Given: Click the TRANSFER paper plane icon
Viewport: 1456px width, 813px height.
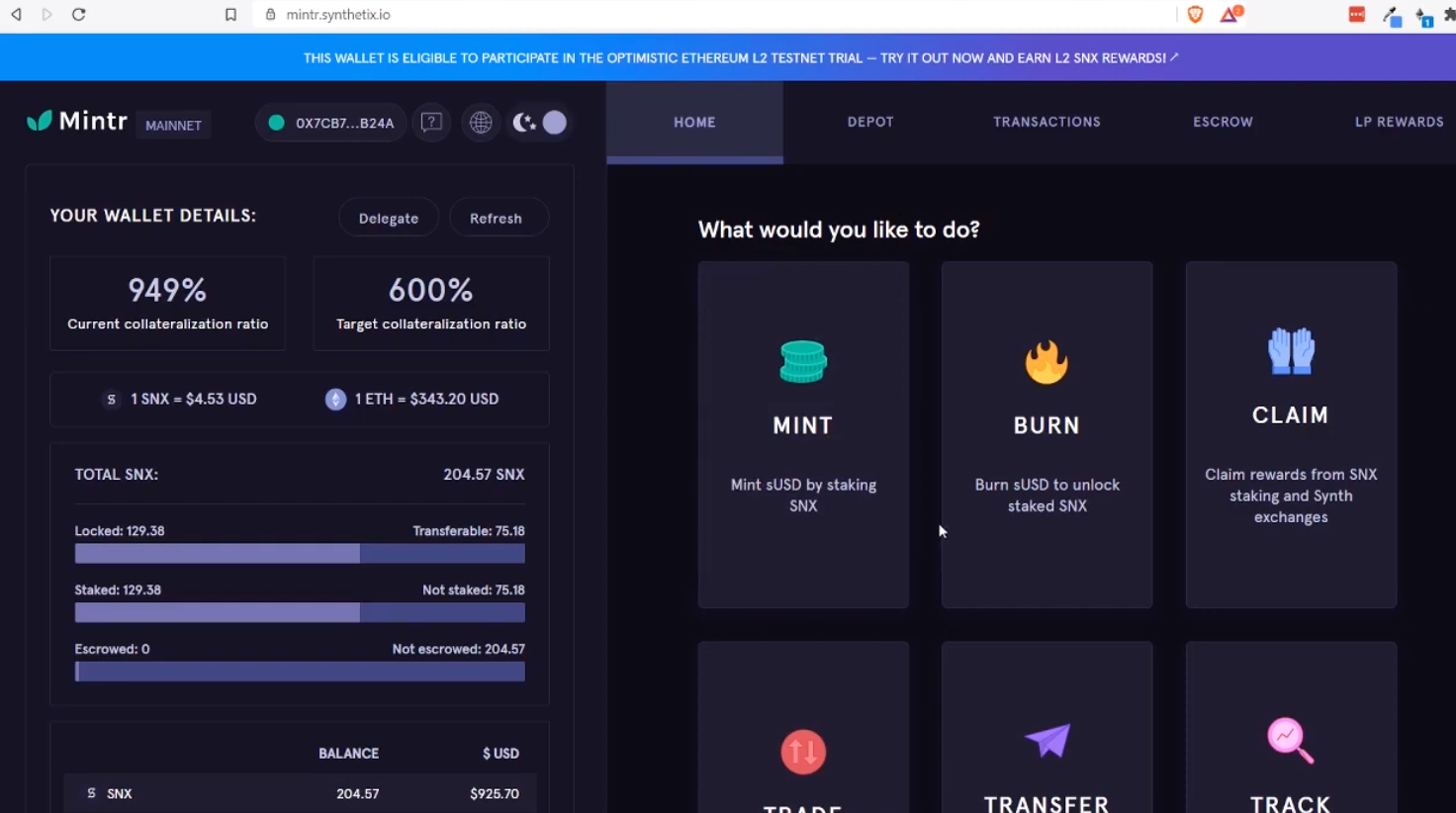Looking at the screenshot, I should [1047, 740].
